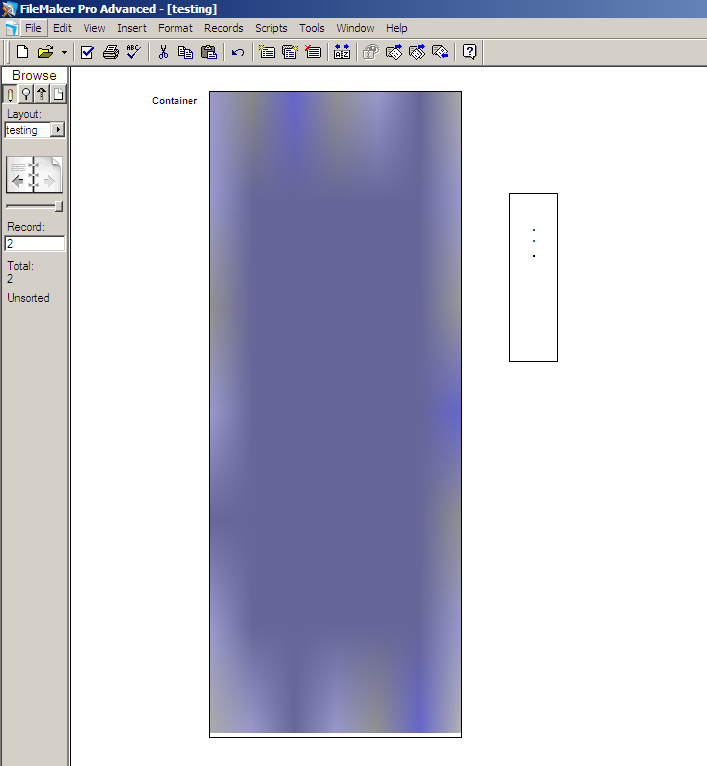Image resolution: width=707 pixels, height=766 pixels.
Task: Click the record navigation slider handle
Action: pyautogui.click(x=59, y=206)
